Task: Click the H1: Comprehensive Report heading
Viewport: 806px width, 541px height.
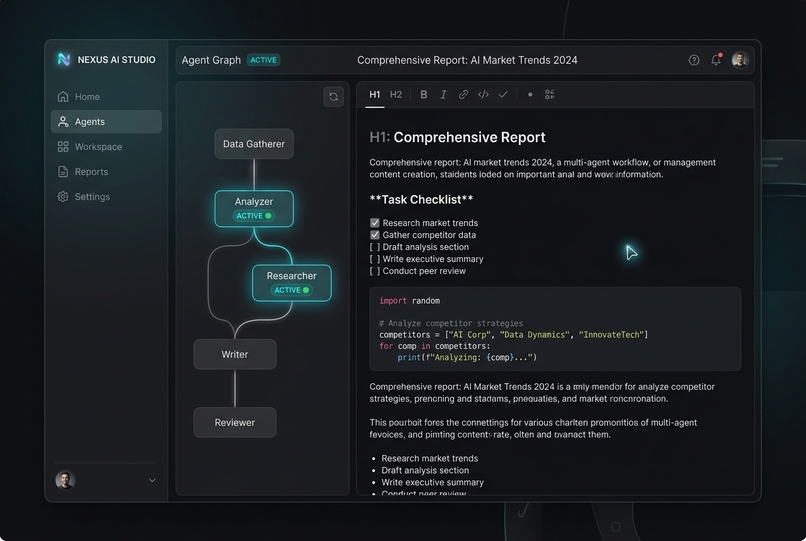Action: (457, 137)
